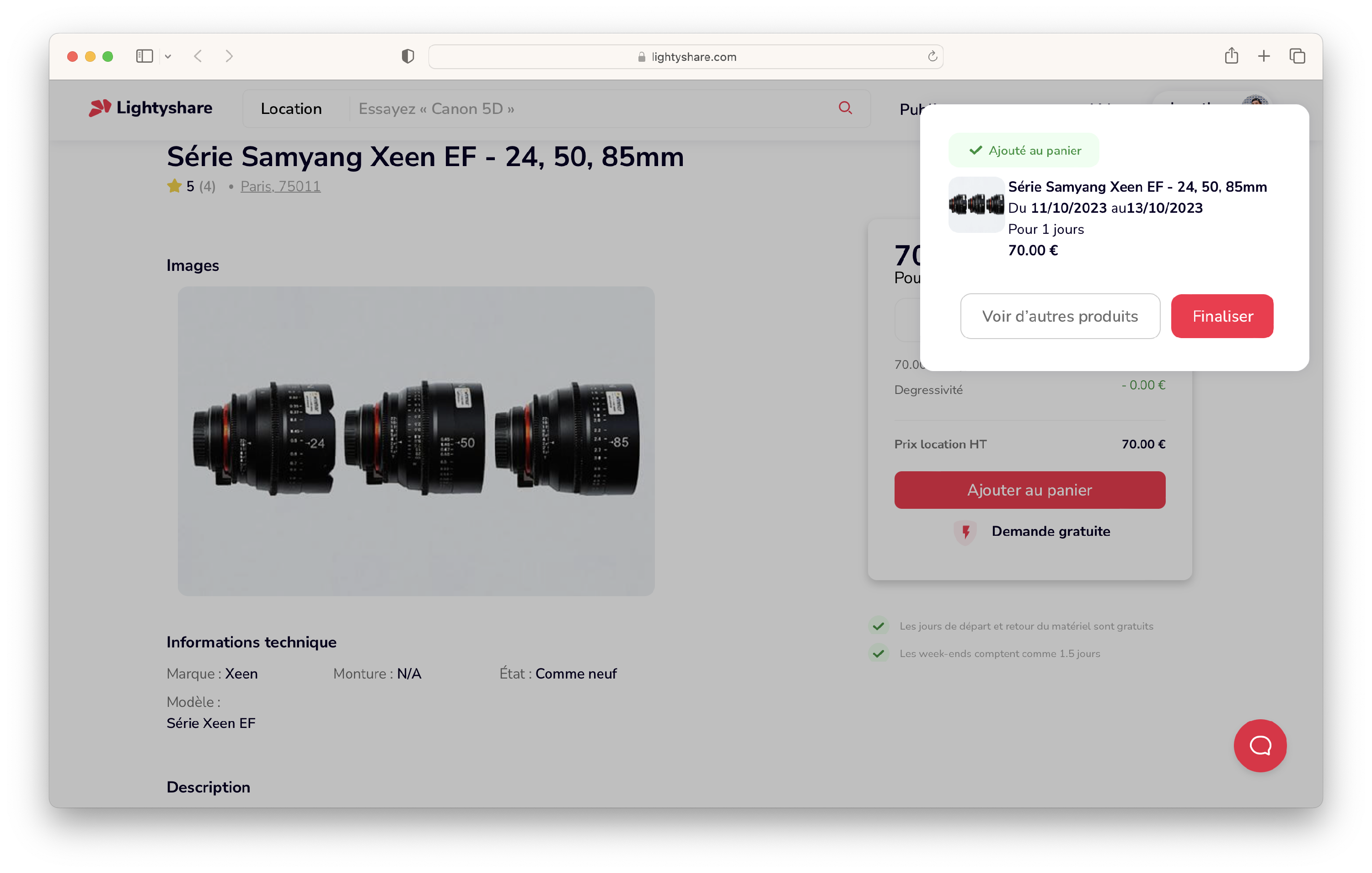Click the 70.00 € price in cart popup
The height and width of the screenshot is (873, 1372).
(1033, 250)
